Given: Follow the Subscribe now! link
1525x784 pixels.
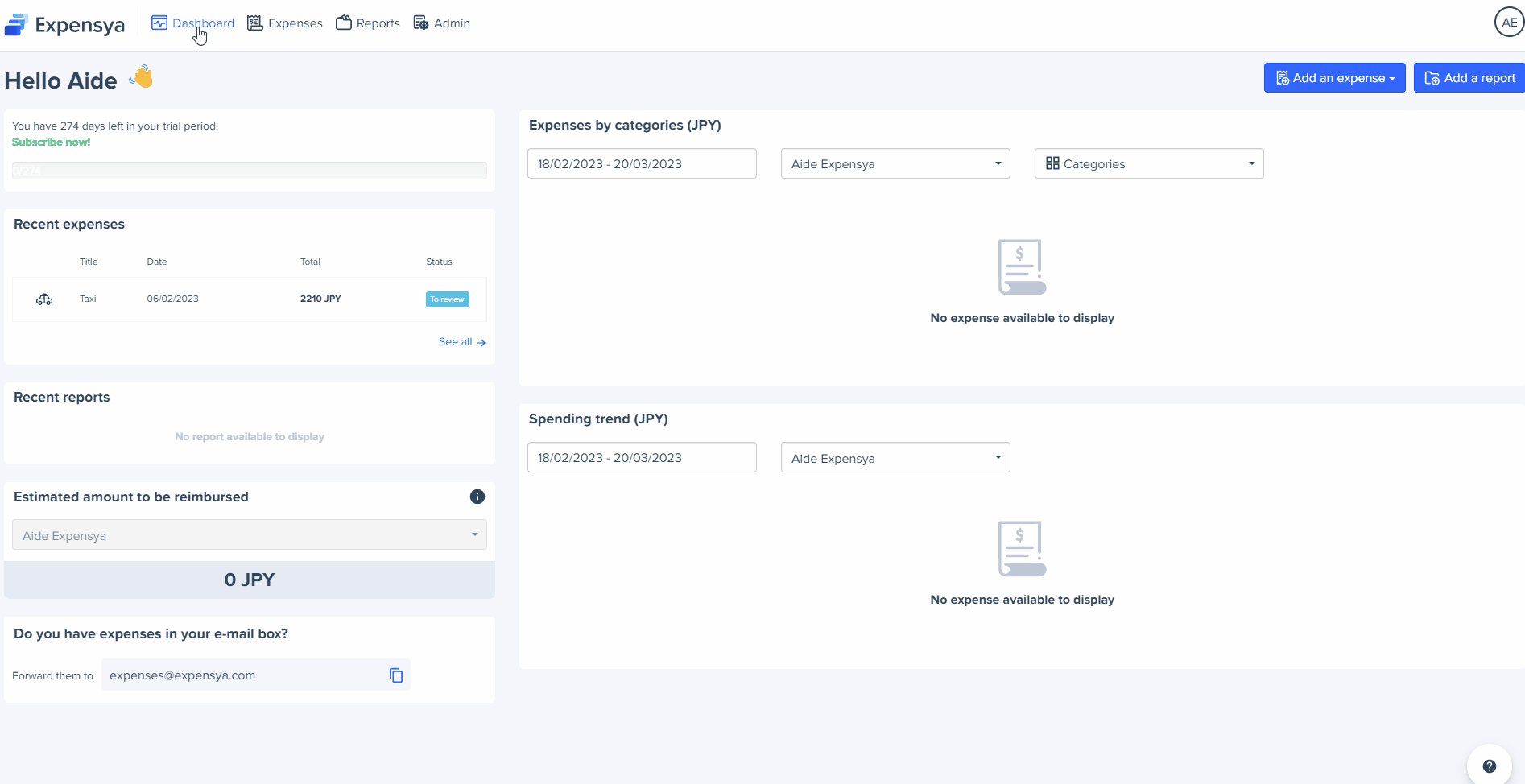Looking at the screenshot, I should point(51,142).
